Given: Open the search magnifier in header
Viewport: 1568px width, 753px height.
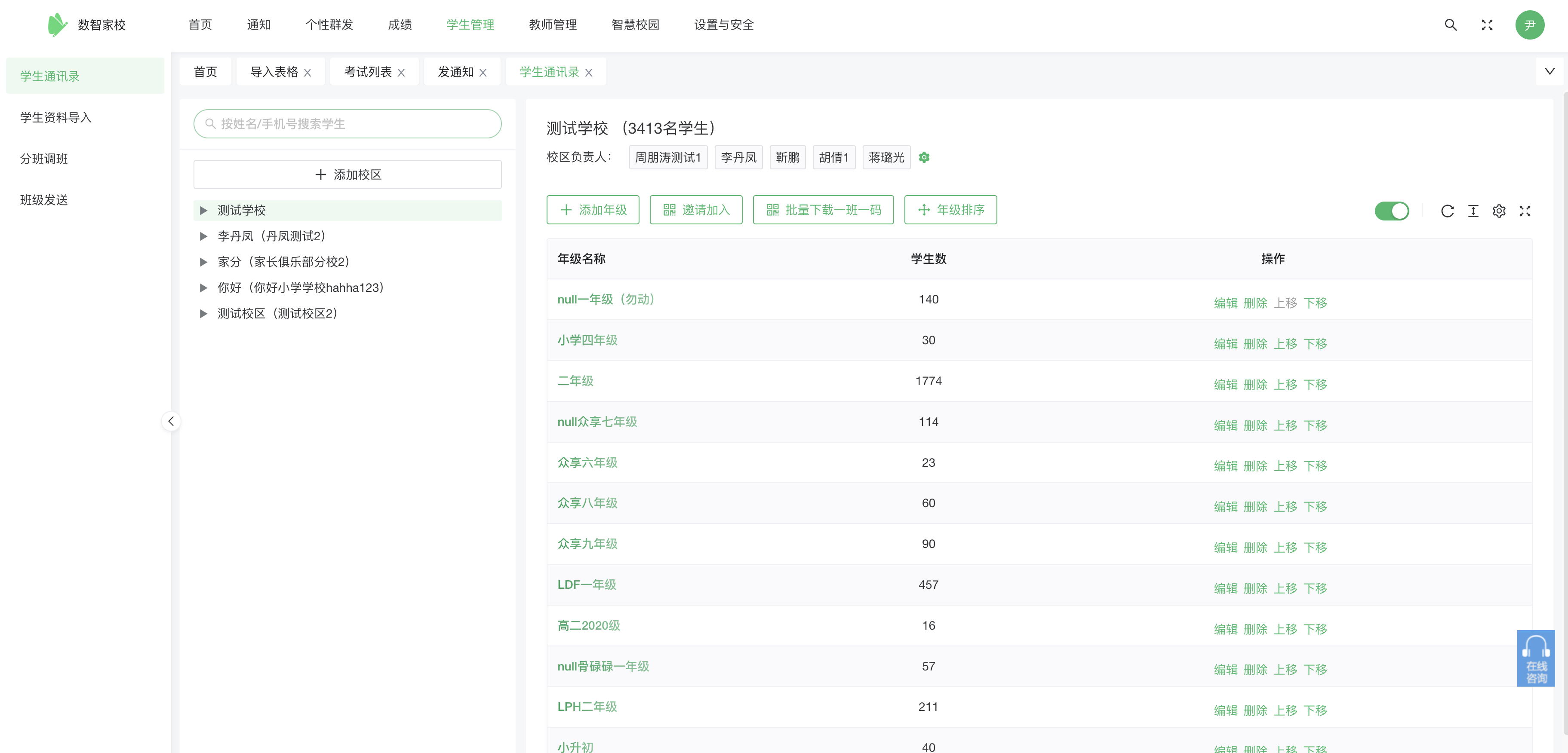Looking at the screenshot, I should click(1451, 25).
